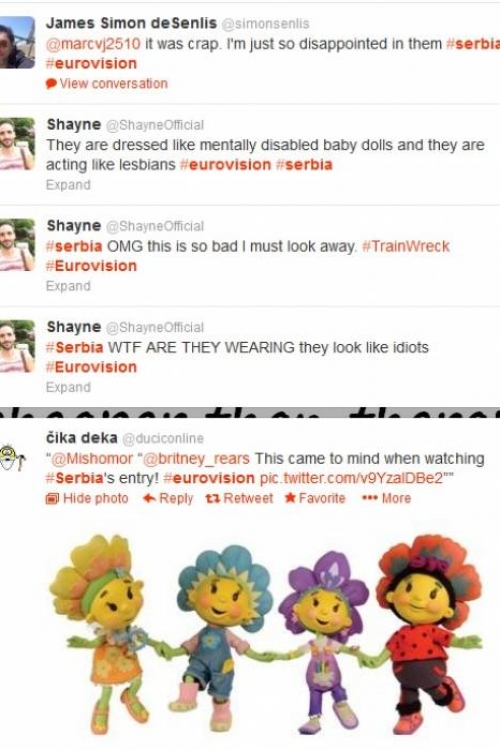Open James Simon deSenlis profile avatar
Viewport: 500px width, 750px height.
(17, 43)
